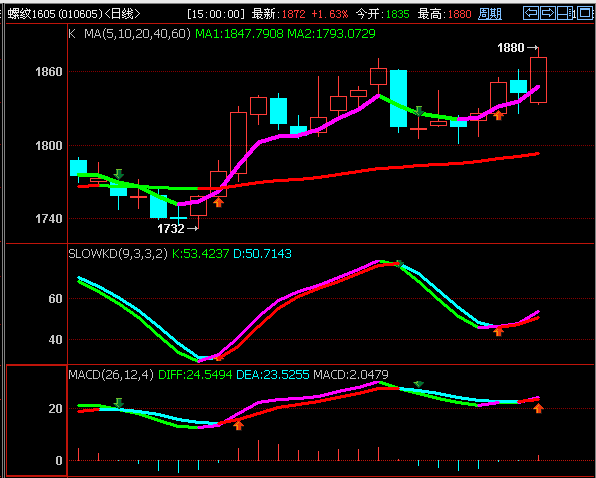The height and width of the screenshot is (478, 596).
Task: Toggle the split-panel layout icon
Action: tap(564, 13)
